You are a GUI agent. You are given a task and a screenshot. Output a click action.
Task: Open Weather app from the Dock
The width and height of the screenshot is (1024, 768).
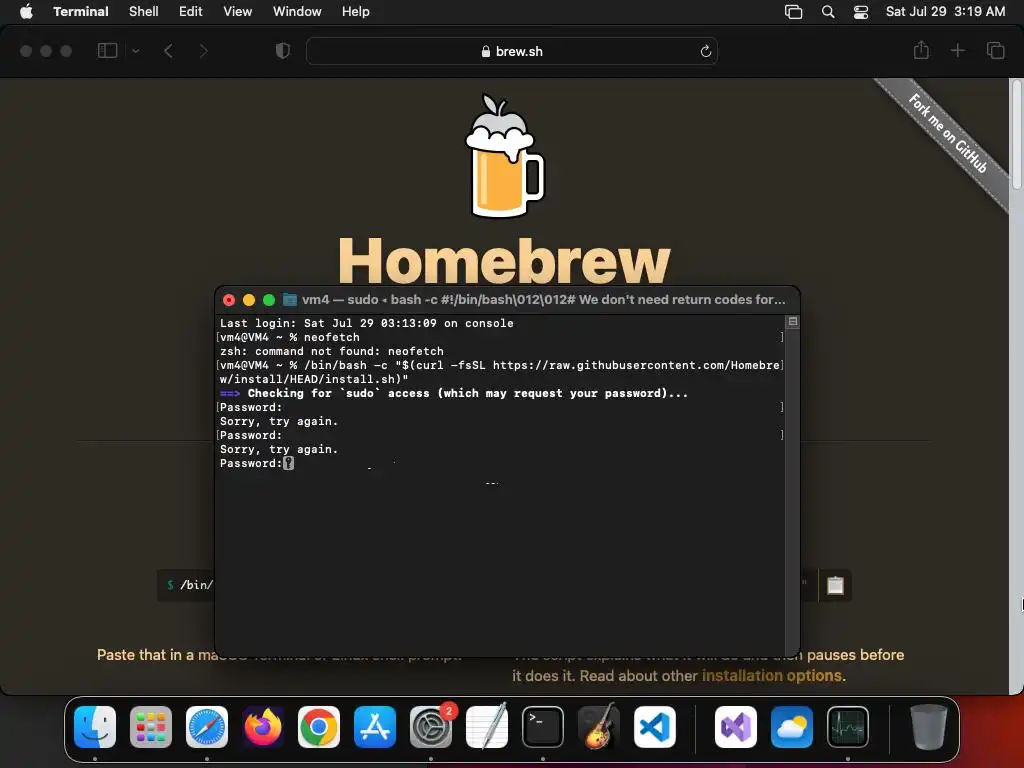(x=792, y=727)
